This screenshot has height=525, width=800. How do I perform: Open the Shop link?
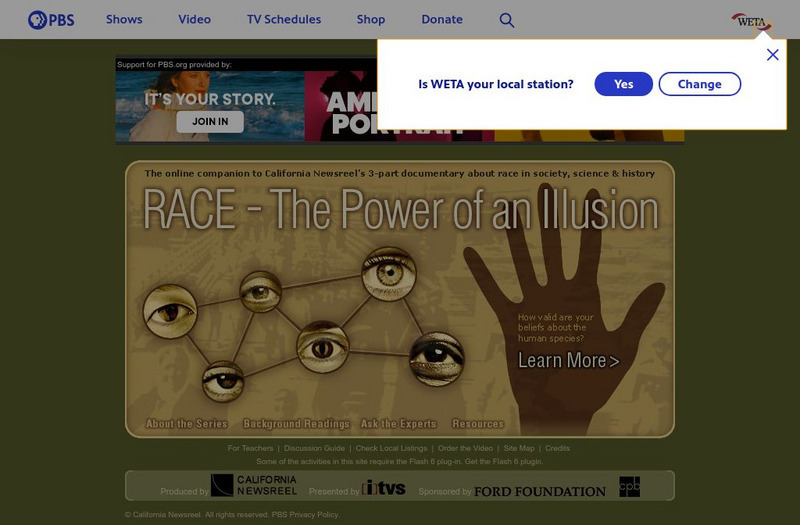click(x=371, y=19)
